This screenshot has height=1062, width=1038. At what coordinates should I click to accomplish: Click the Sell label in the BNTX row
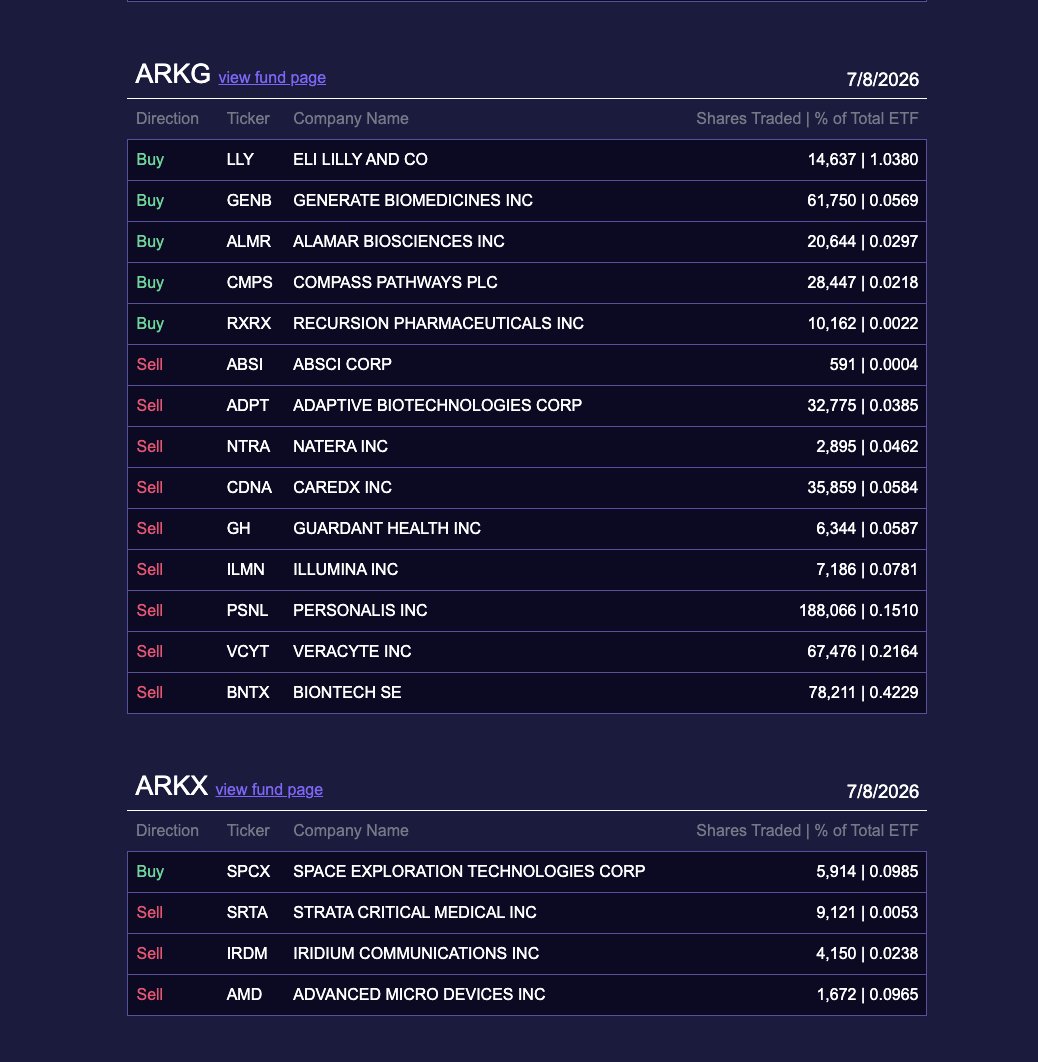[150, 692]
